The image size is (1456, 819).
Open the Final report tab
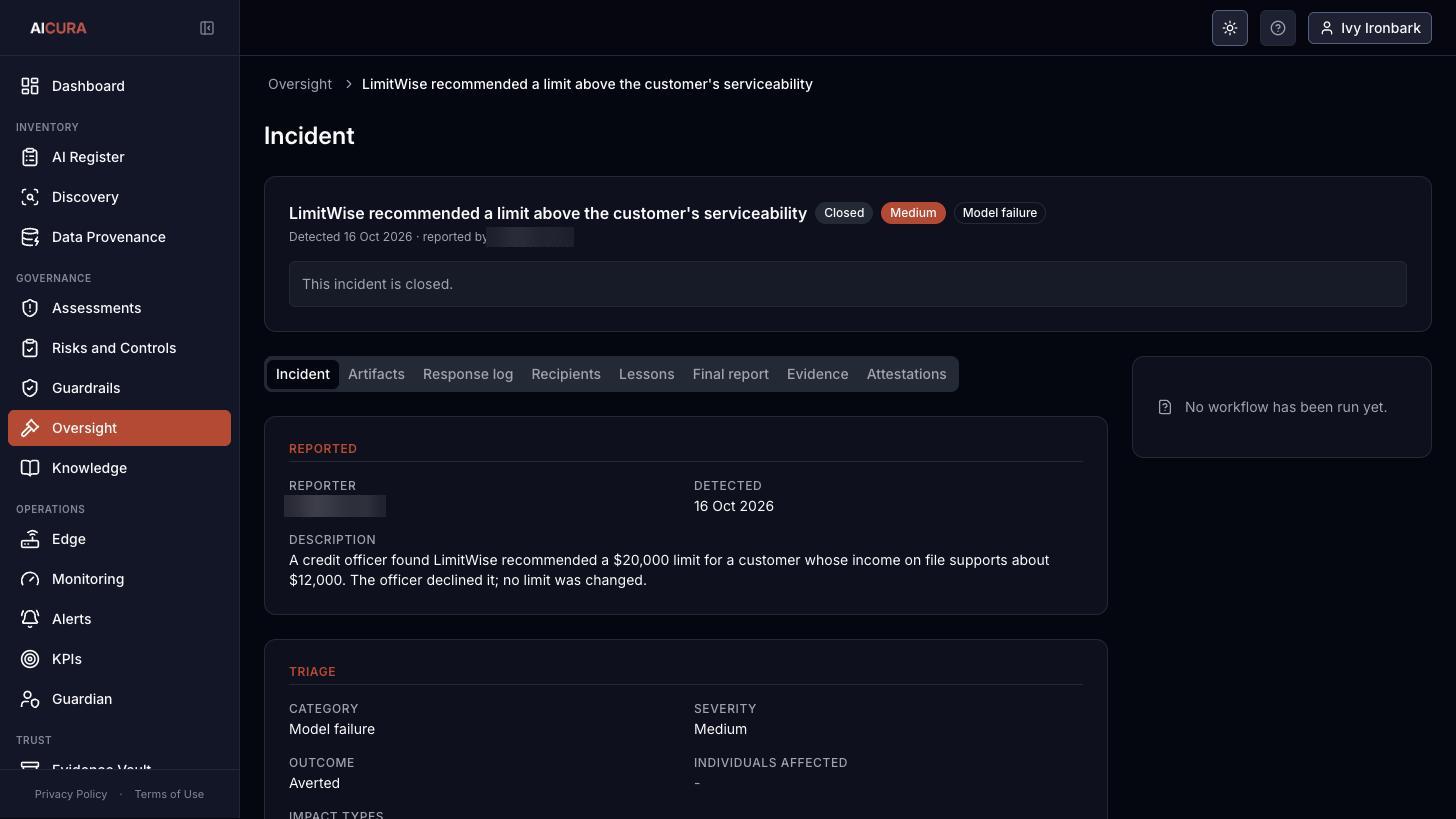731,374
